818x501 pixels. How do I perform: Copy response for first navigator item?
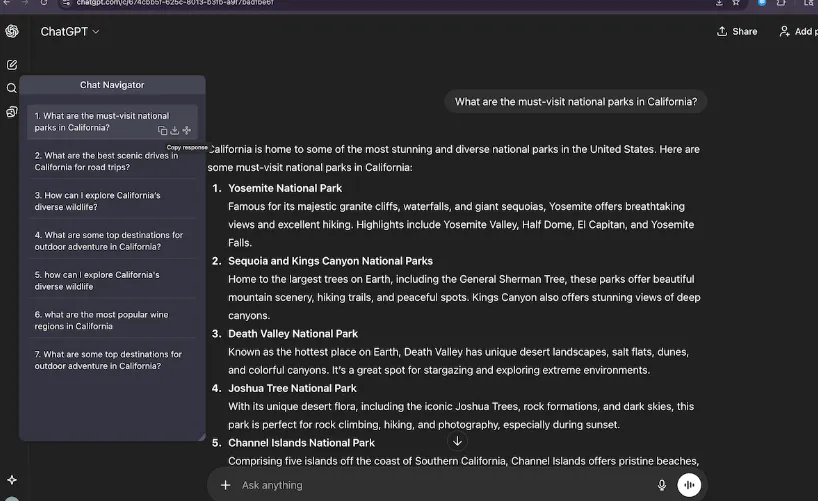(x=162, y=131)
